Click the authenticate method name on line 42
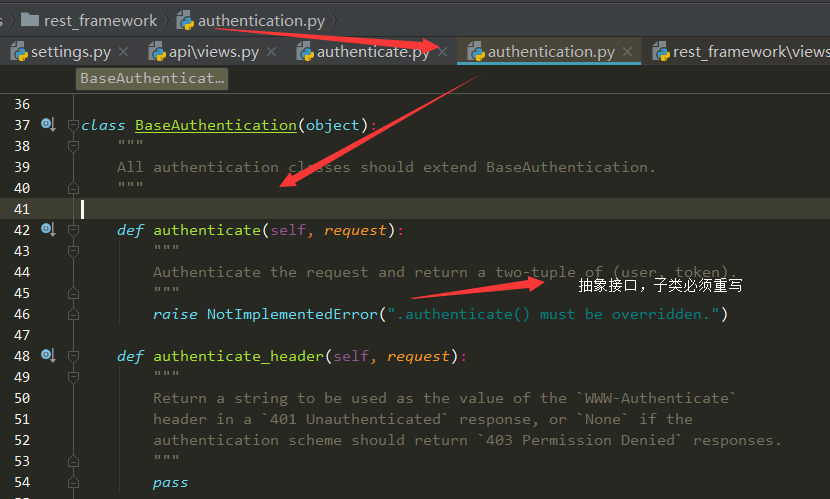The image size is (830, 499). [207, 230]
